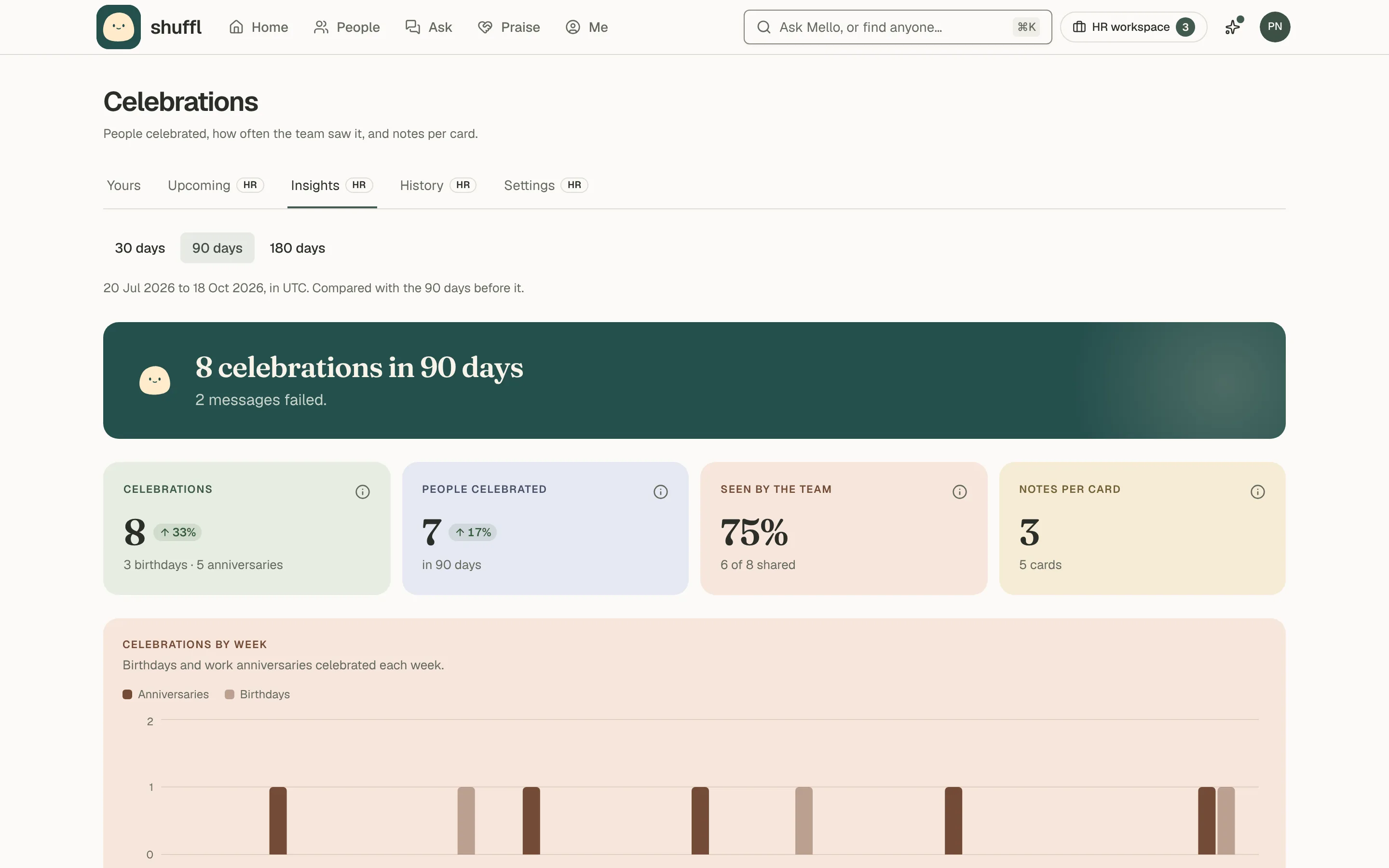This screenshot has height=868, width=1389.
Task: Click the search magnifier icon
Action: pyautogui.click(x=763, y=27)
